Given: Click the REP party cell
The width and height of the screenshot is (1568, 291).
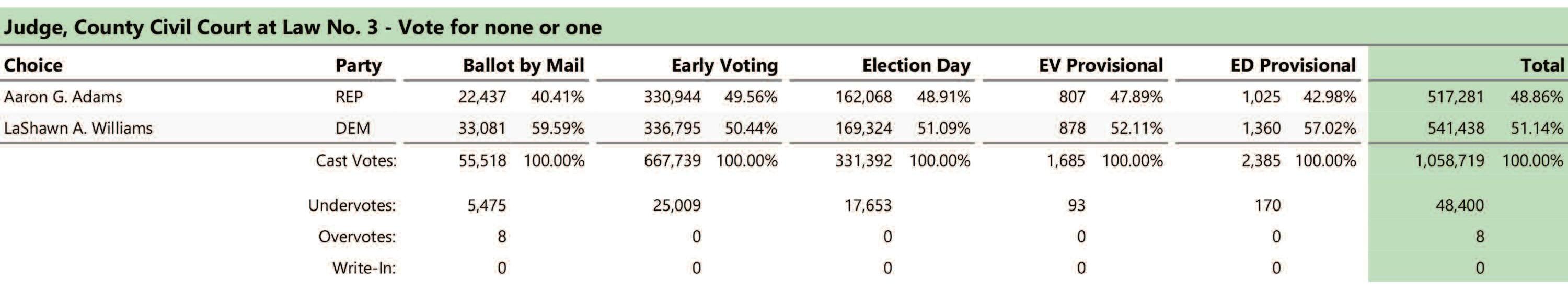Looking at the screenshot, I should pyautogui.click(x=349, y=97).
